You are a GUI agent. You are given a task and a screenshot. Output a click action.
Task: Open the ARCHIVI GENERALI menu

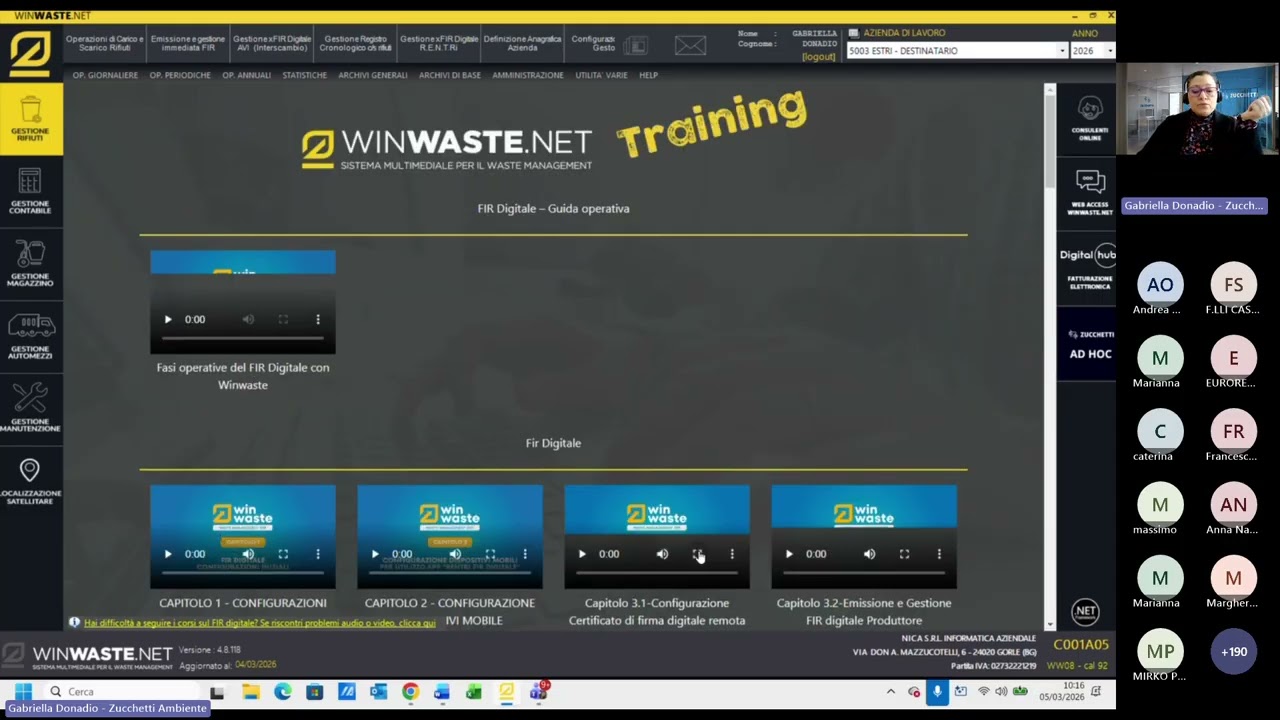click(373, 75)
